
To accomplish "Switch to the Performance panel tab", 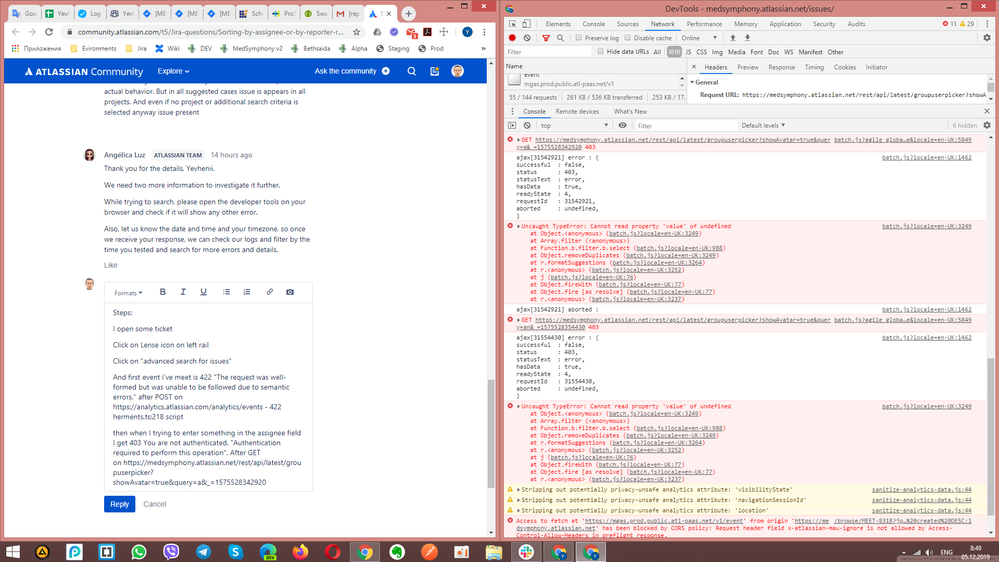I will 704,24.
